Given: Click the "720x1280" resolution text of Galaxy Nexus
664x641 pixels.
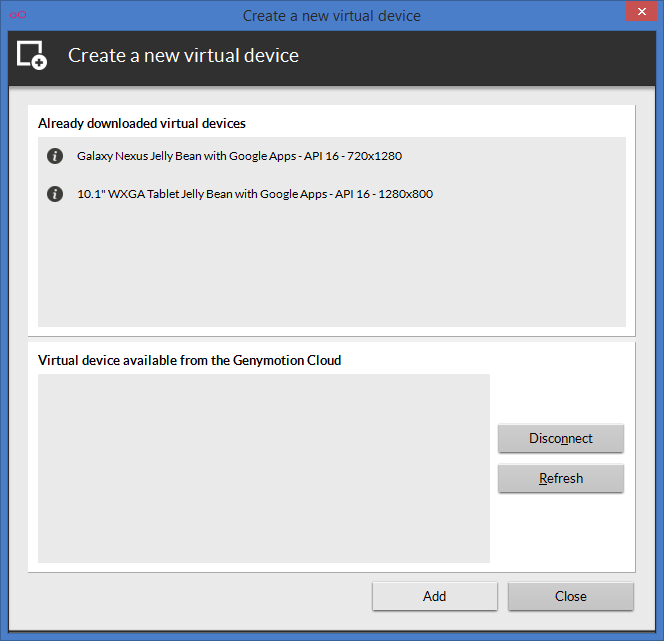Looking at the screenshot, I should tap(374, 156).
